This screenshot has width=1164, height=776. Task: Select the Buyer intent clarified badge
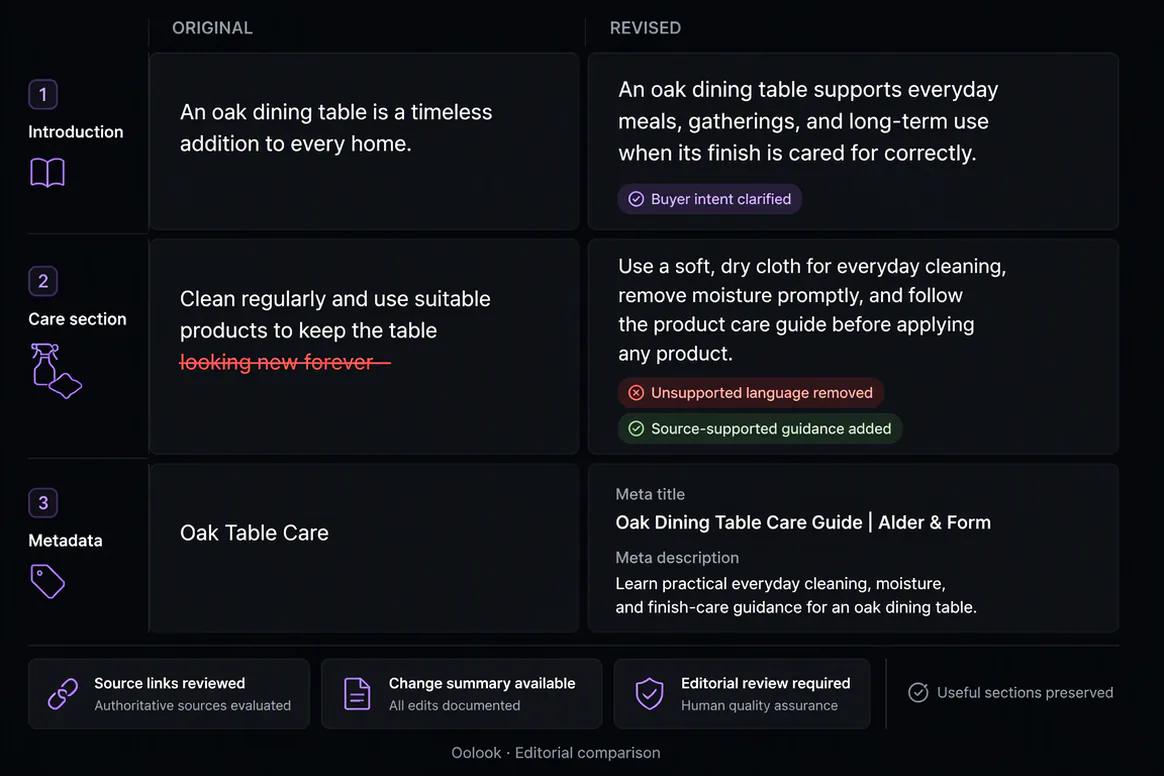click(x=710, y=199)
